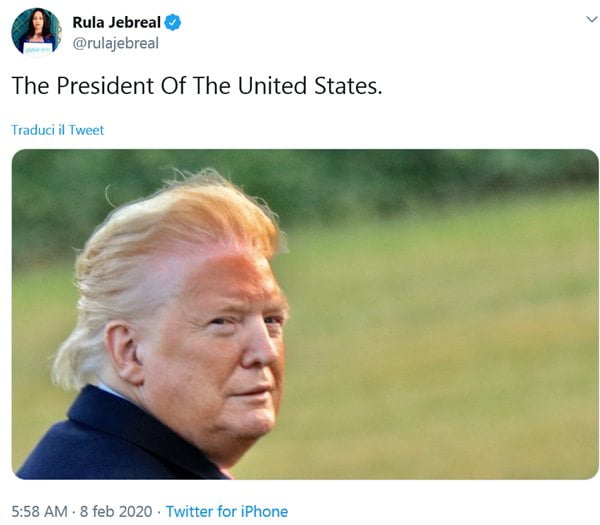Click the tweet text The President Of The United States
Viewport: 600px width, 525px height.
click(197, 85)
